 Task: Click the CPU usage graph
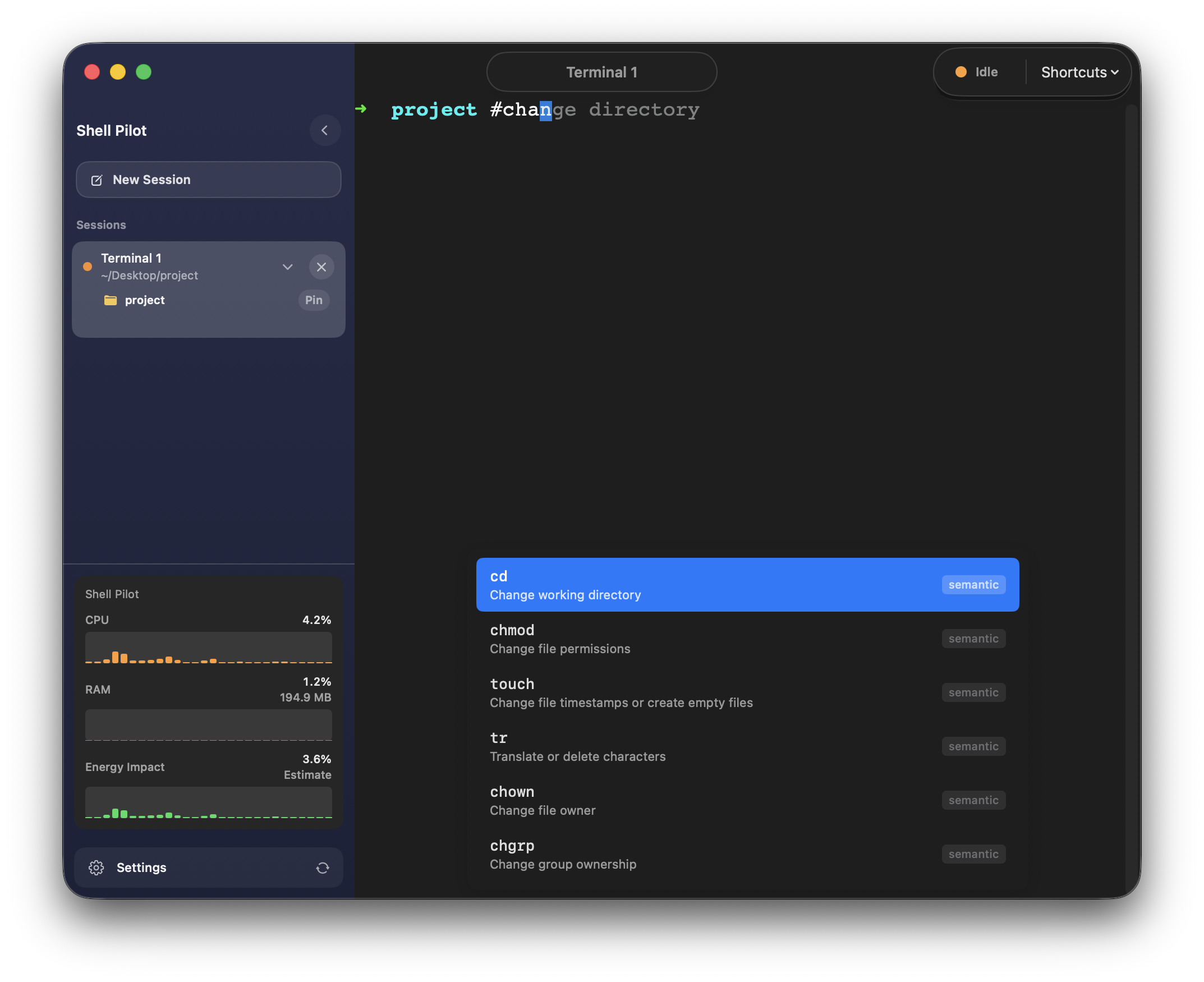coord(209,648)
